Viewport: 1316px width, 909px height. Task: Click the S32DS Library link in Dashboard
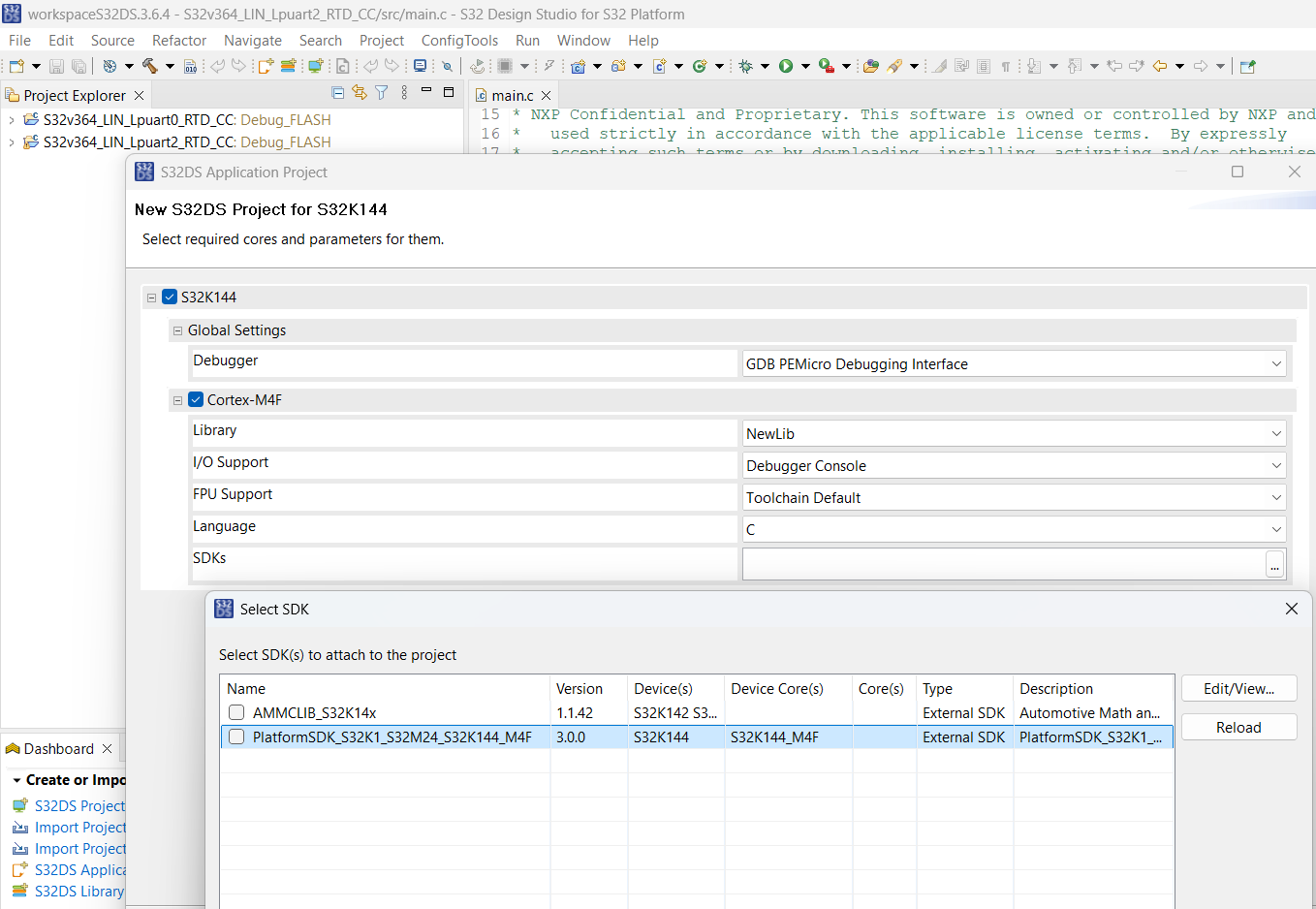(x=78, y=892)
